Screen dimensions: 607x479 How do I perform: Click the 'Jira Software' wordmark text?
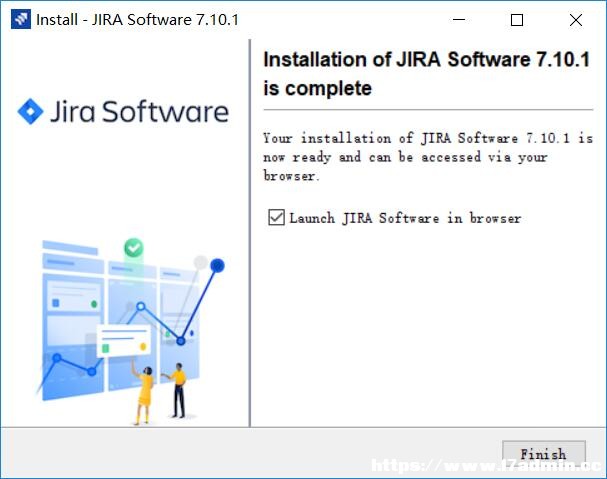[x=139, y=112]
